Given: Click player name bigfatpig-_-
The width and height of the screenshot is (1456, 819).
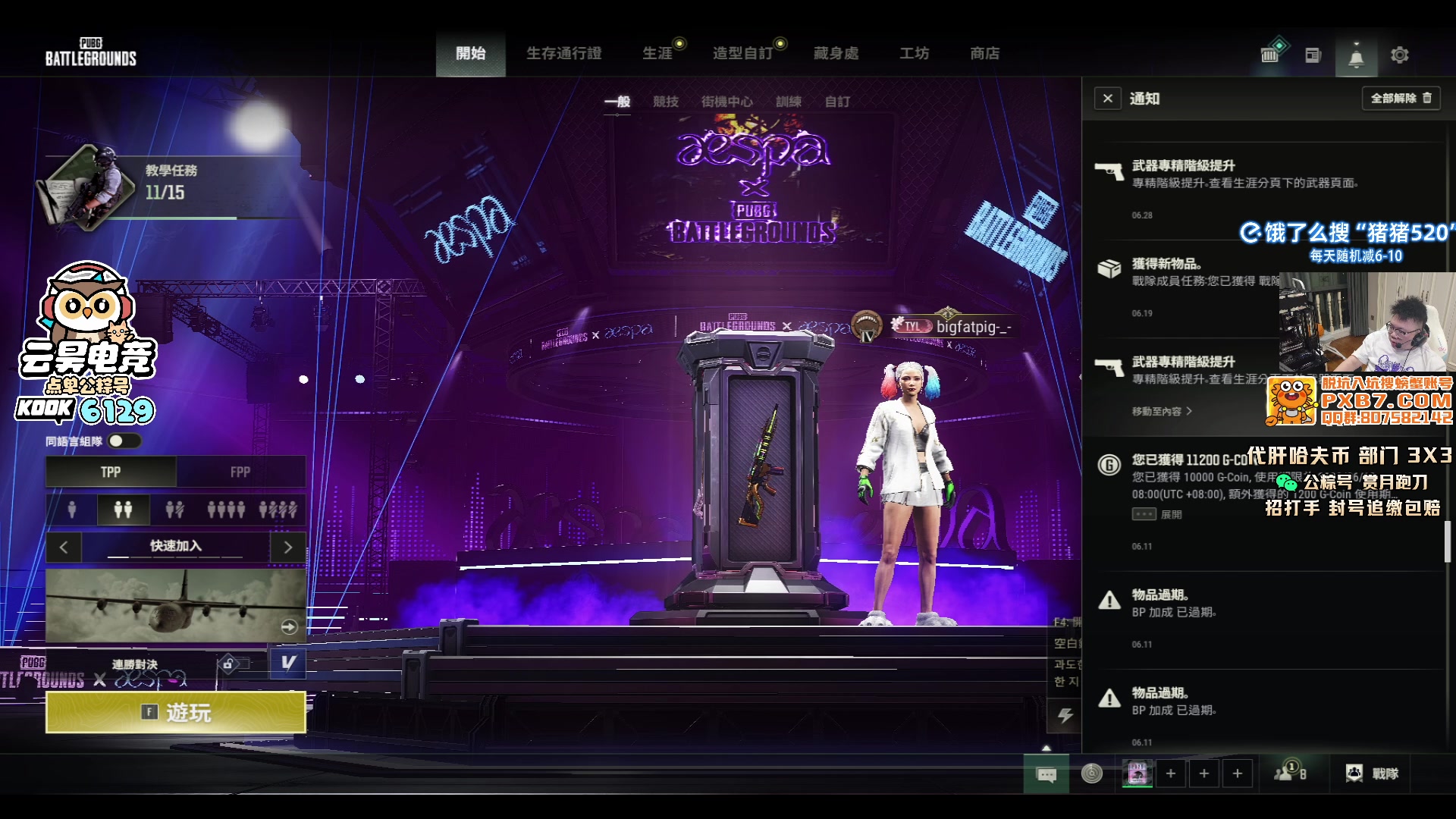Looking at the screenshot, I should [x=973, y=327].
